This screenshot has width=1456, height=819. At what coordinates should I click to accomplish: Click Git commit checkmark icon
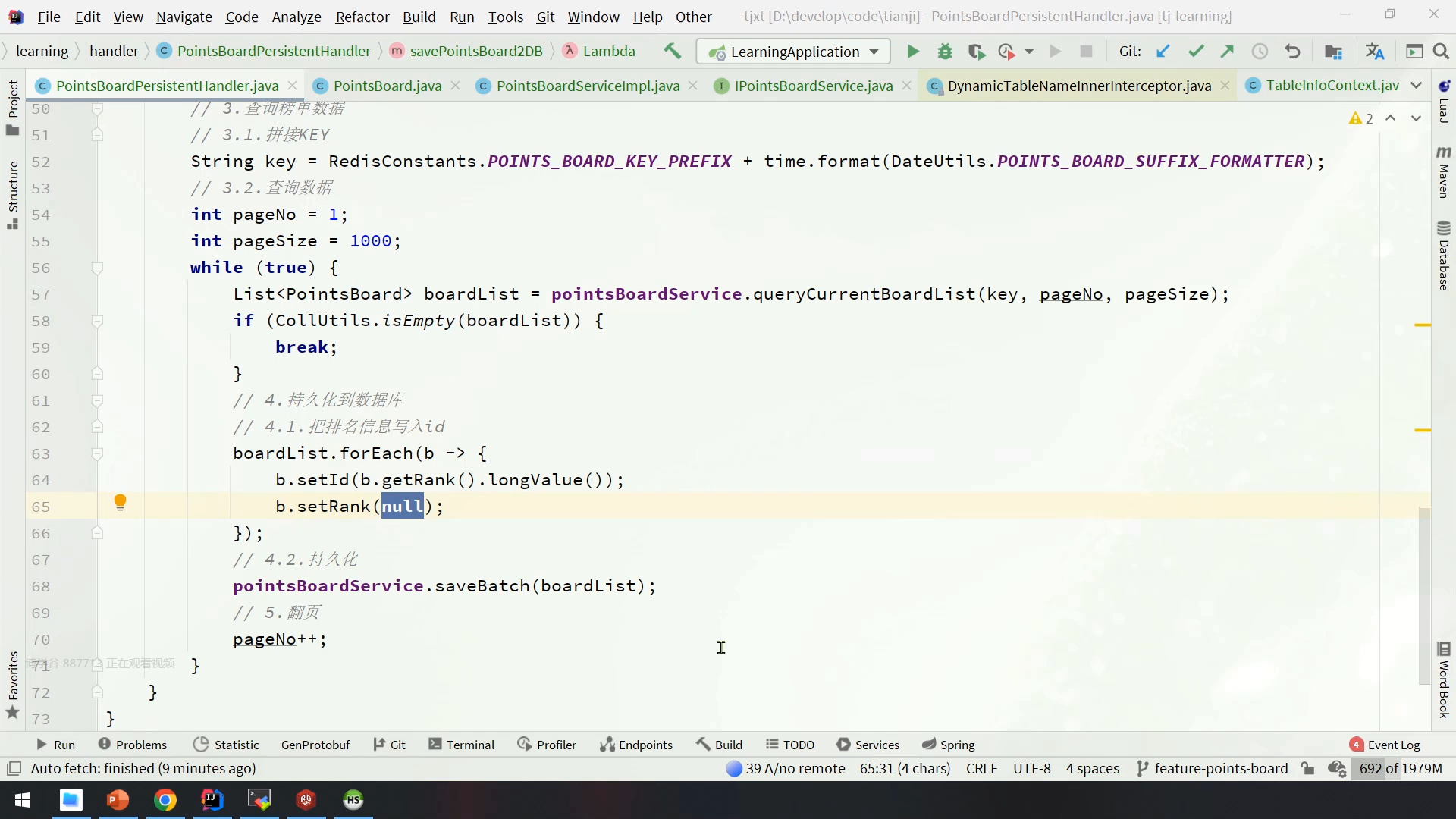pos(1196,52)
